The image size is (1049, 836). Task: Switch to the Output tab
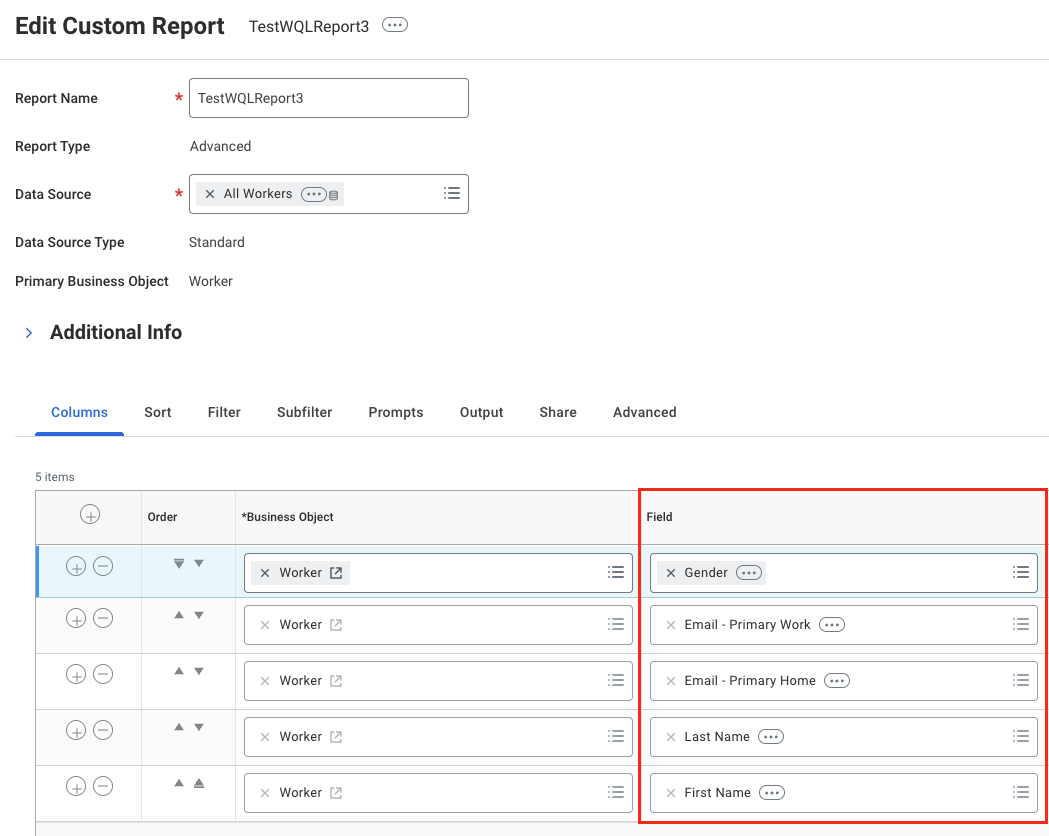pyautogui.click(x=481, y=412)
